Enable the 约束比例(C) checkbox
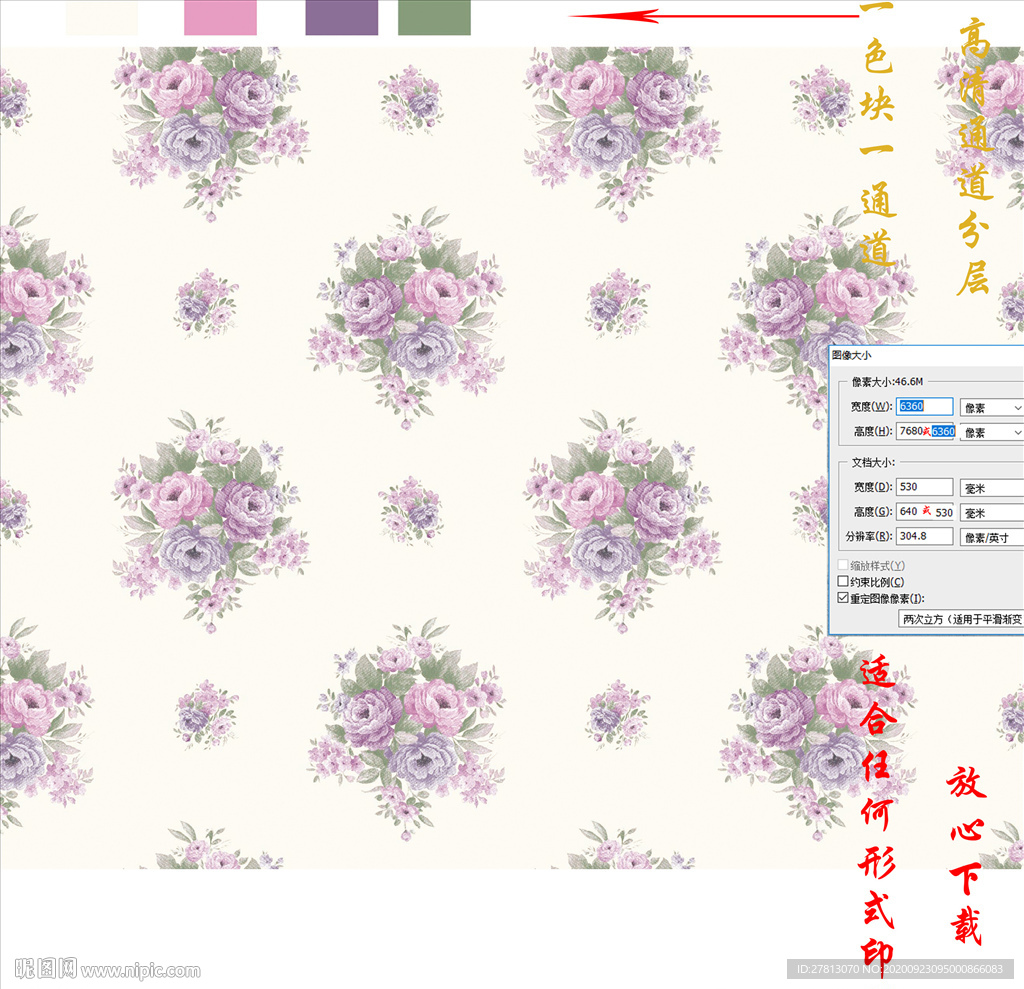Viewport: 1024px width, 989px height. (x=843, y=581)
